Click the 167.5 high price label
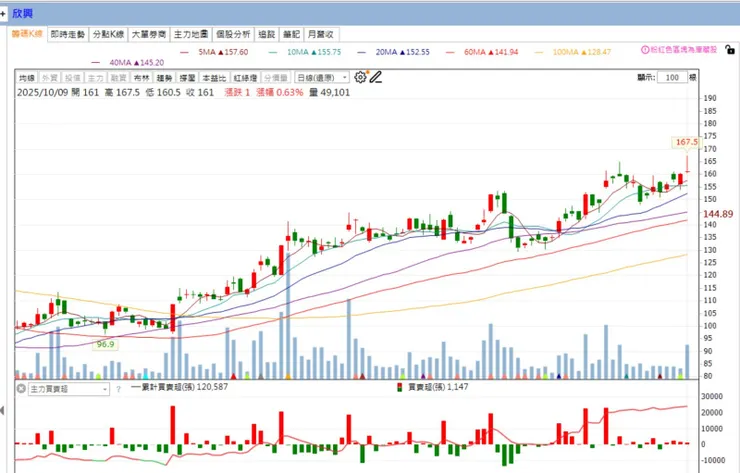The width and height of the screenshot is (740, 473). click(686, 142)
